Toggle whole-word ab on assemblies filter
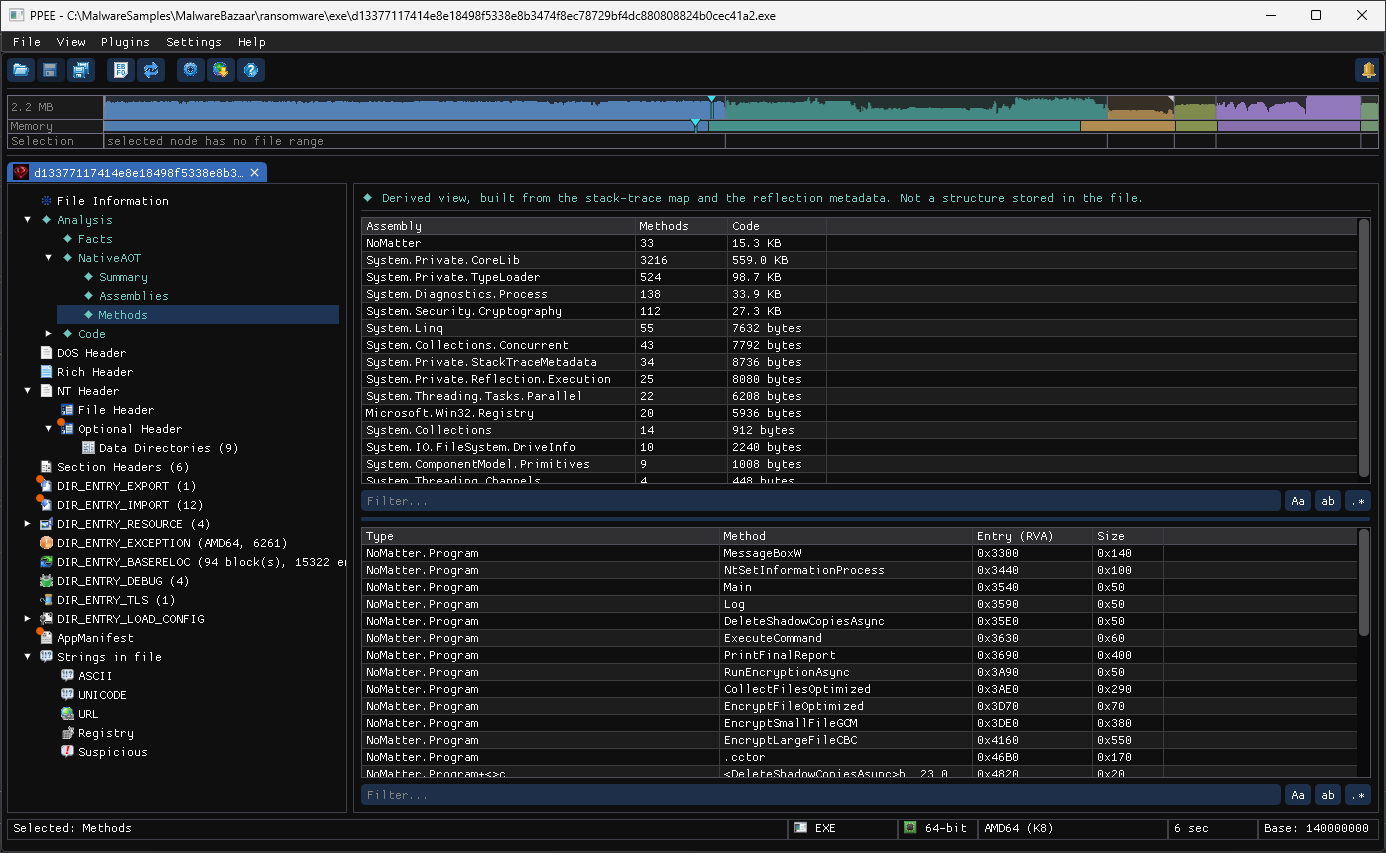The image size is (1386, 853). pyautogui.click(x=1328, y=501)
